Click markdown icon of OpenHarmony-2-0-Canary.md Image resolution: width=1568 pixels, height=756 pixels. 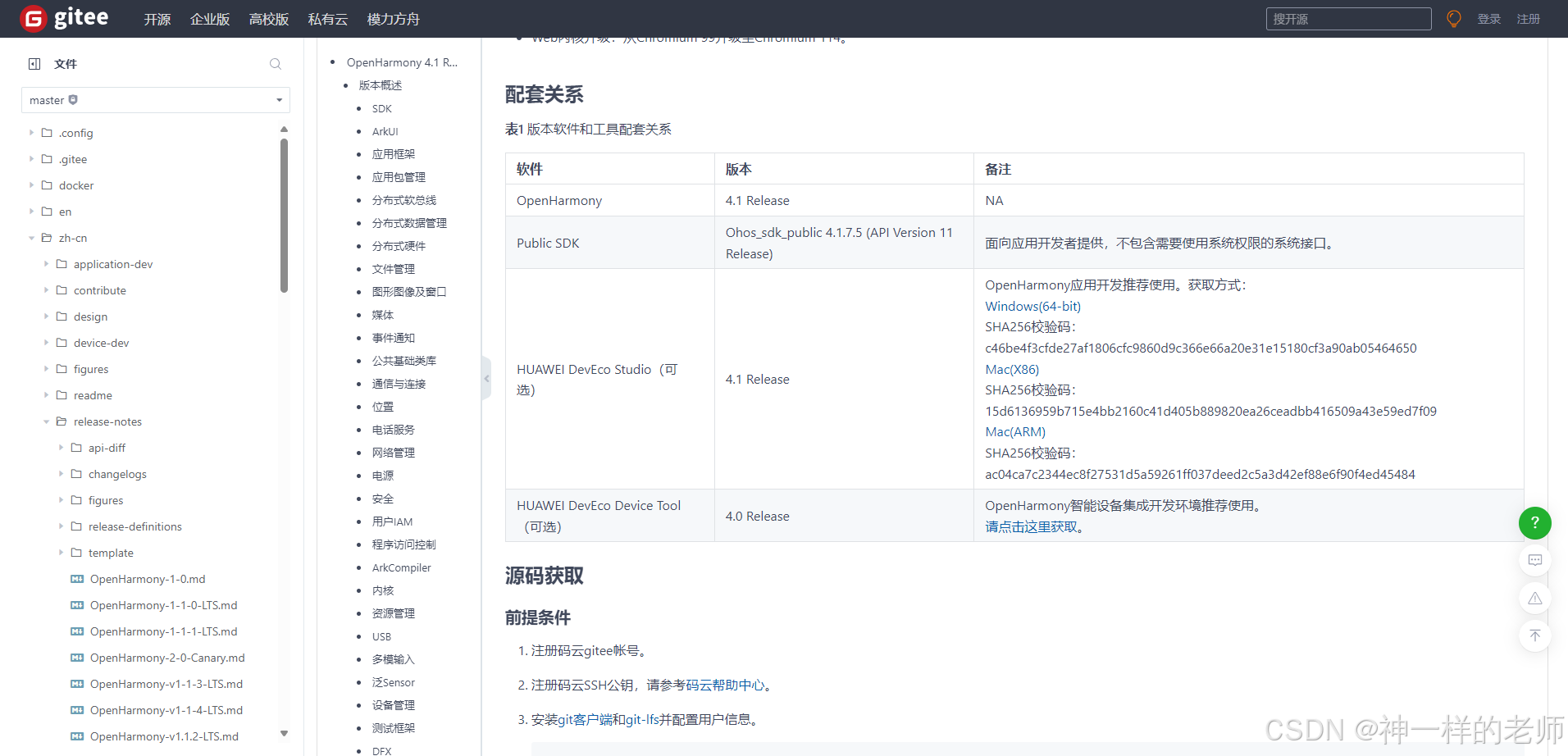point(77,658)
